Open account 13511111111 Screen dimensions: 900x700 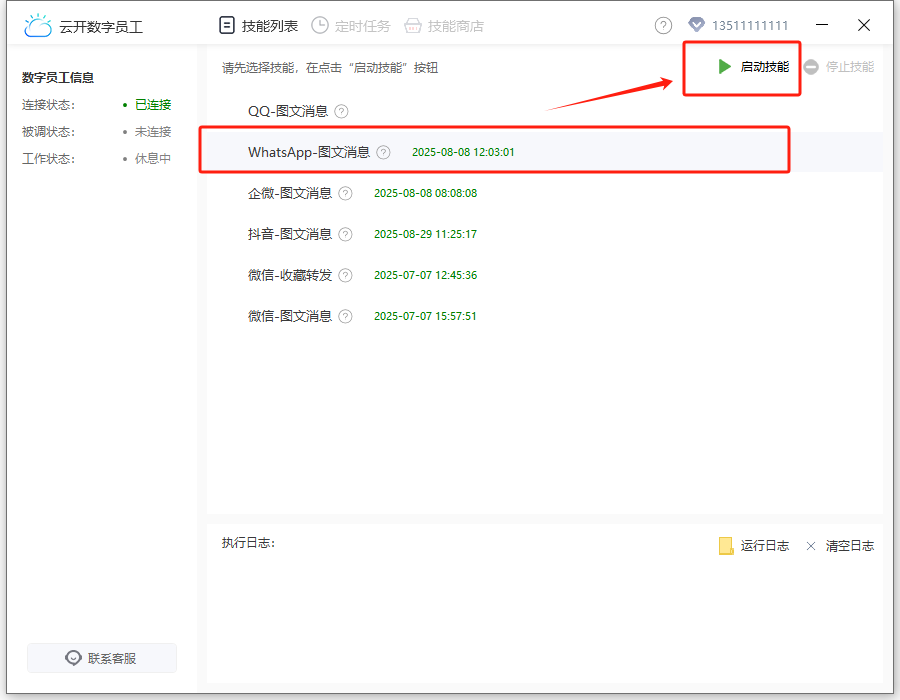coord(750,25)
